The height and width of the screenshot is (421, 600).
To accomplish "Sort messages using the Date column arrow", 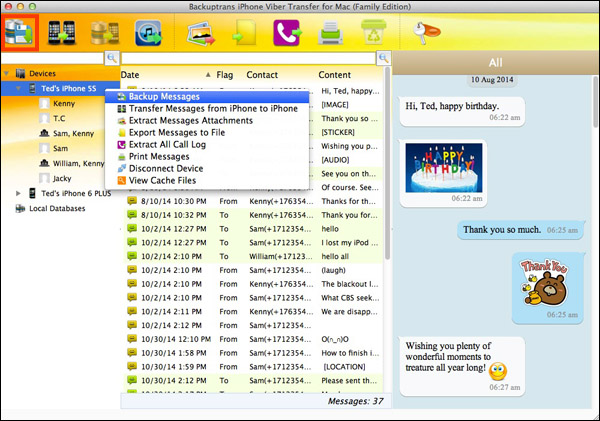I will tap(208, 75).
